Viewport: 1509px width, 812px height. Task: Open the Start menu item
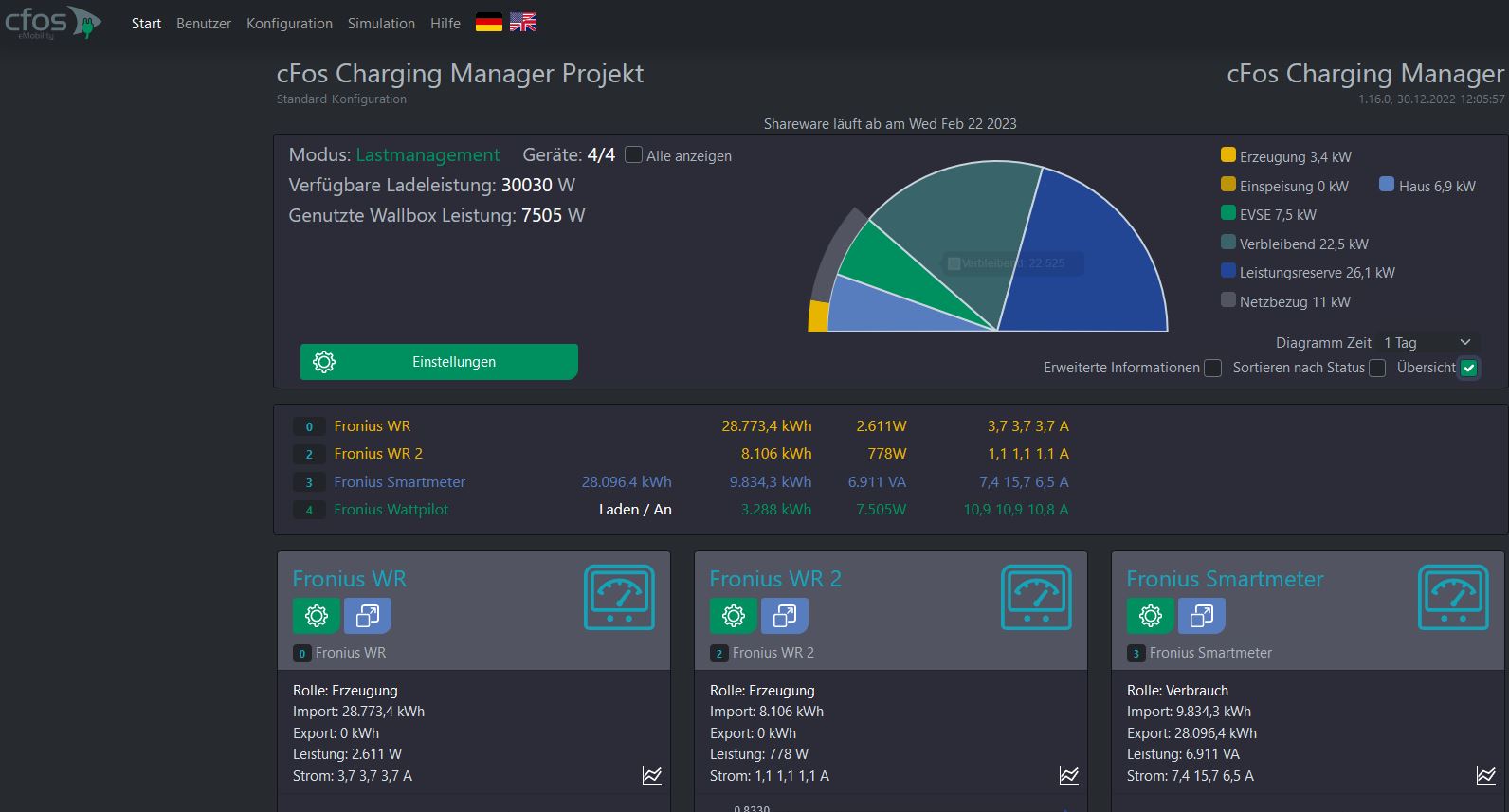coord(146,23)
